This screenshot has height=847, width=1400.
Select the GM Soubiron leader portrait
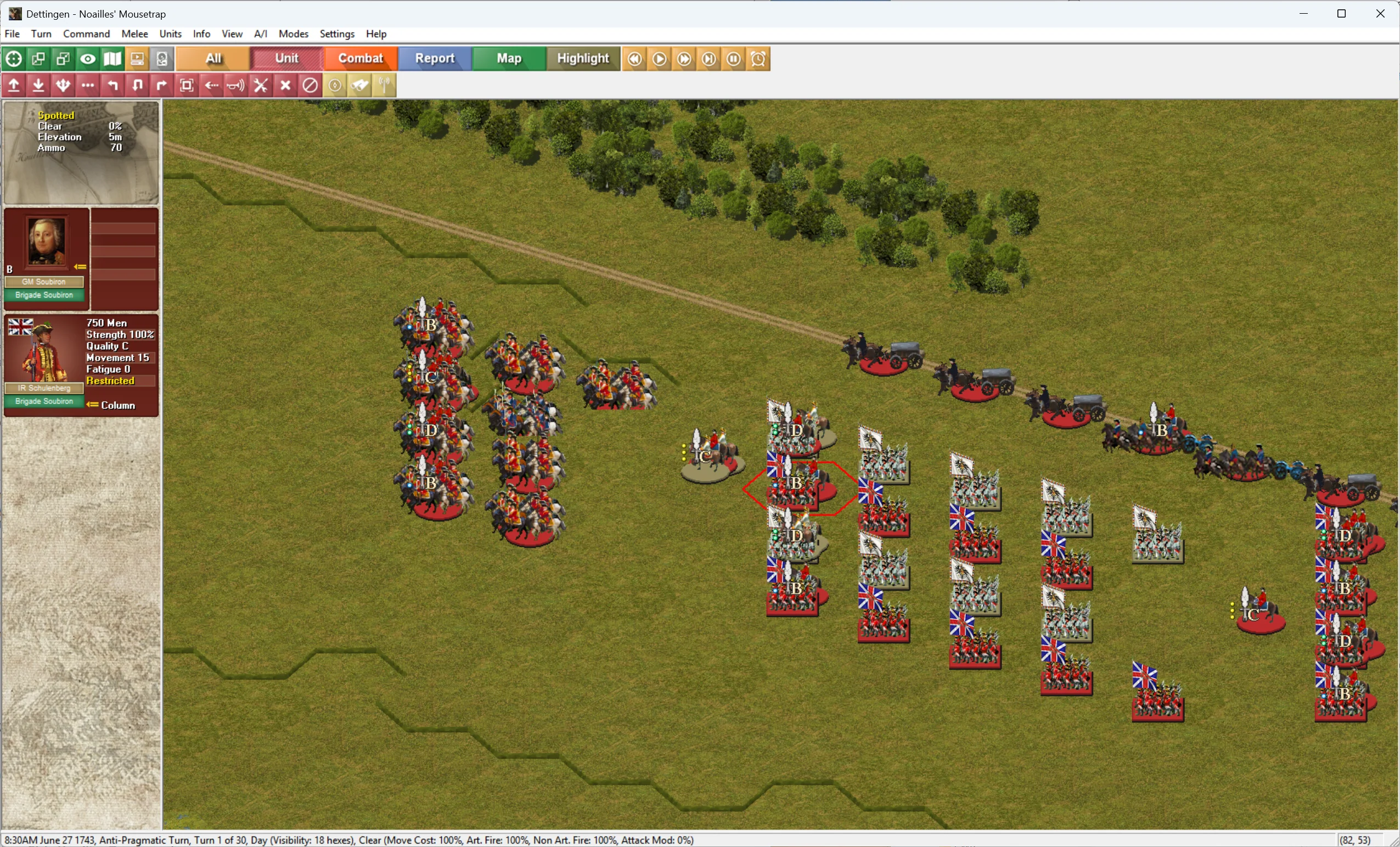[46, 242]
